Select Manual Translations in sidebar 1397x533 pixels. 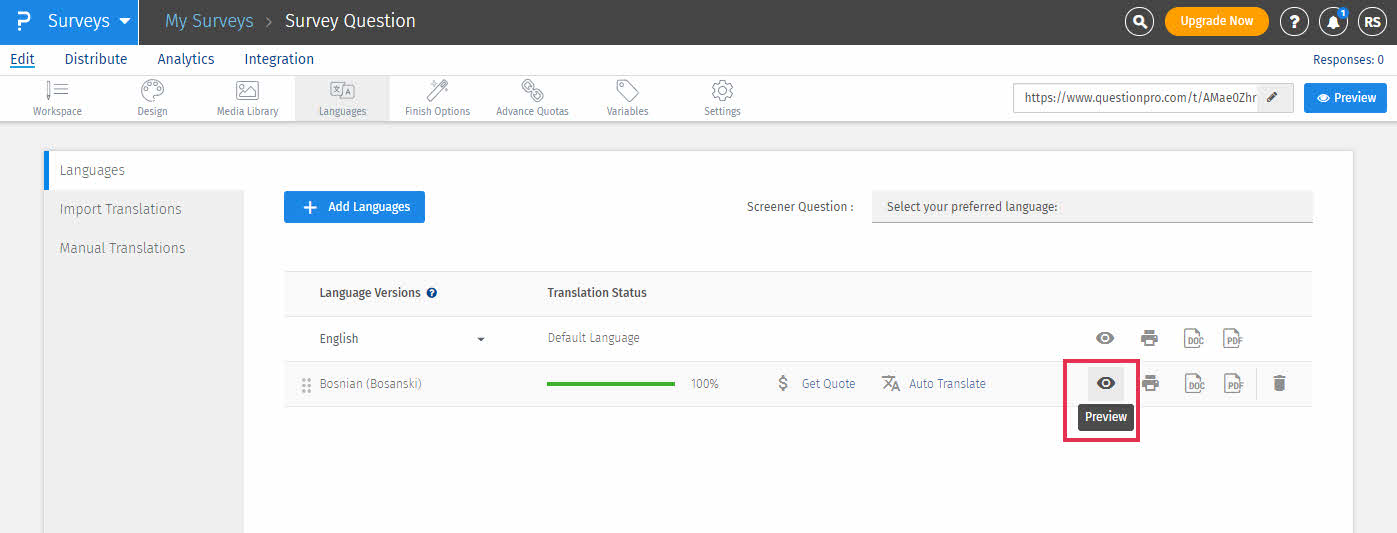click(x=122, y=248)
